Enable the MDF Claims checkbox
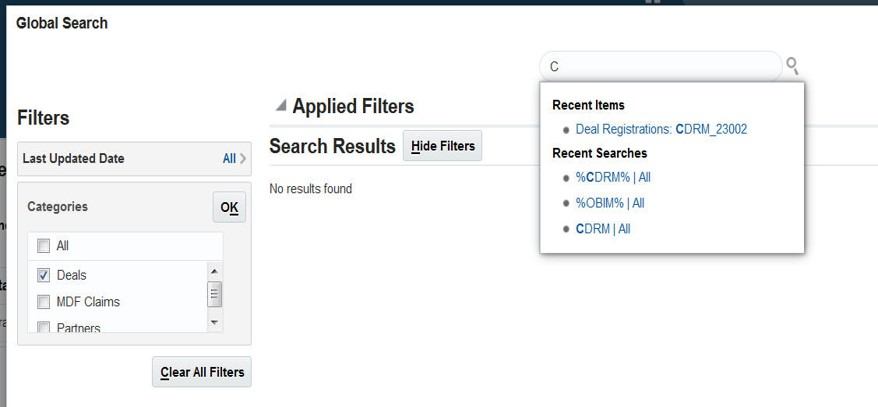Image resolution: width=878 pixels, height=407 pixels. (x=43, y=302)
